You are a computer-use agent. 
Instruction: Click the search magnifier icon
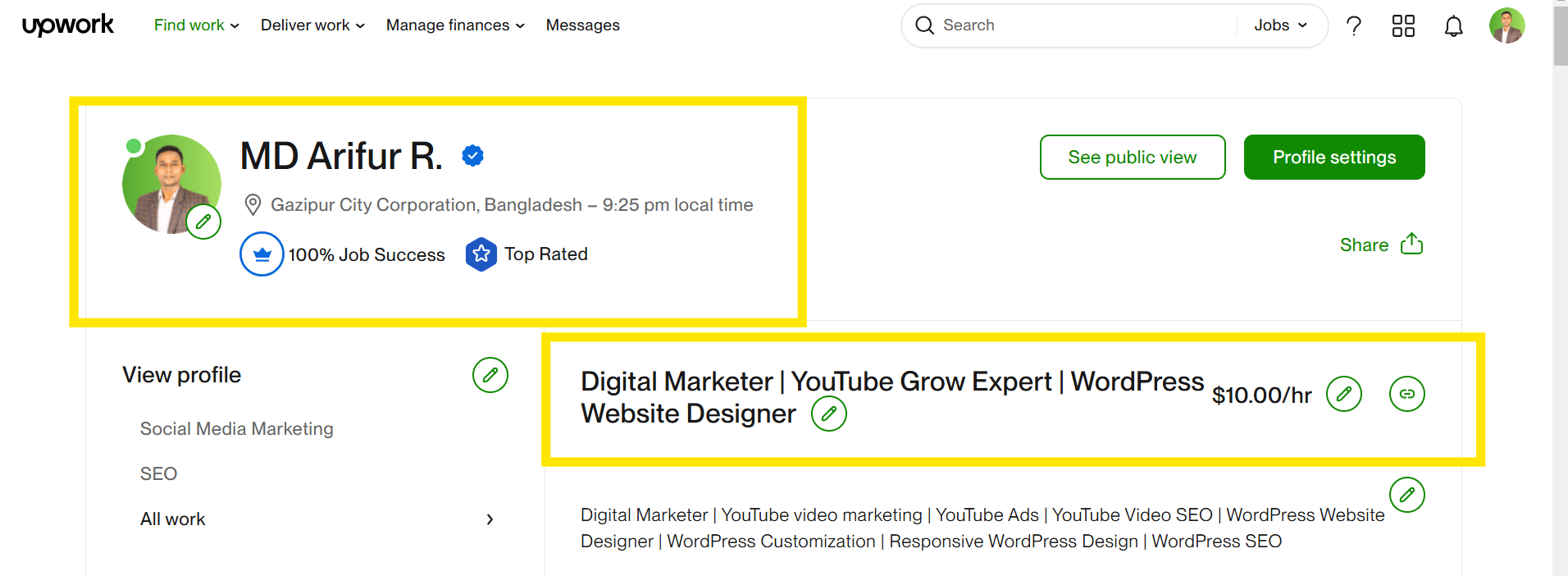(x=924, y=25)
